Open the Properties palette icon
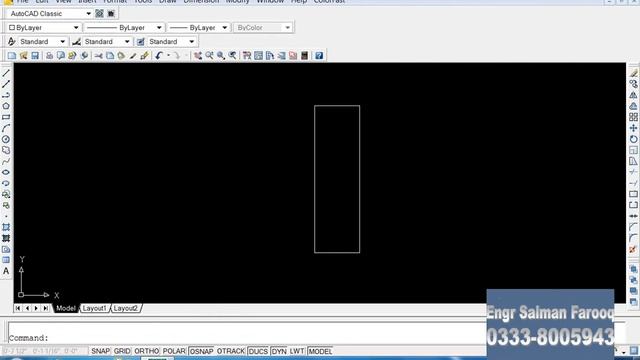Image resolution: width=640 pixels, height=360 pixels. (x=247, y=56)
